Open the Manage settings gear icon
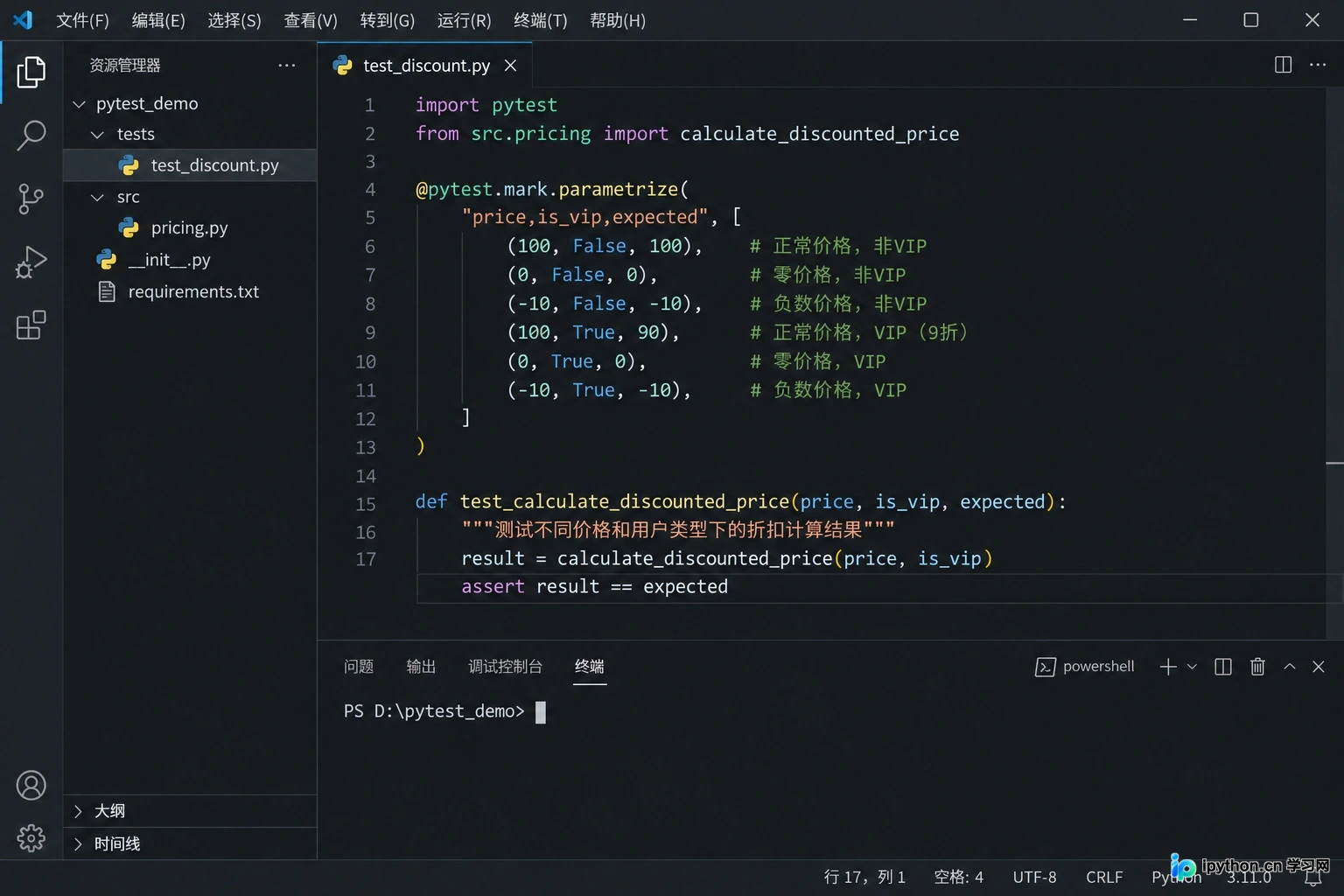The image size is (1344, 896). (31, 838)
